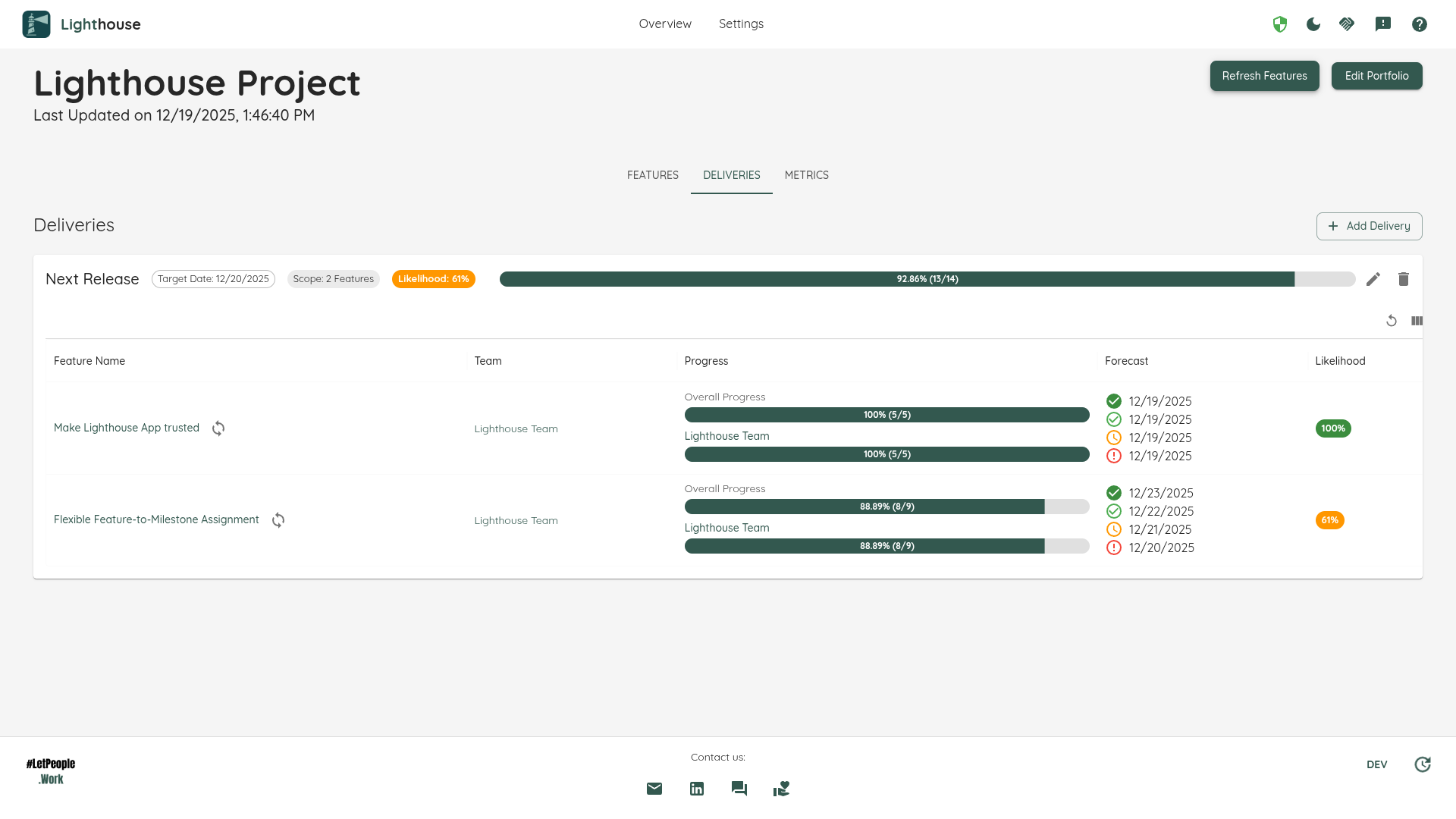Click the green shield status icon
The image size is (1456, 819).
1280,24
